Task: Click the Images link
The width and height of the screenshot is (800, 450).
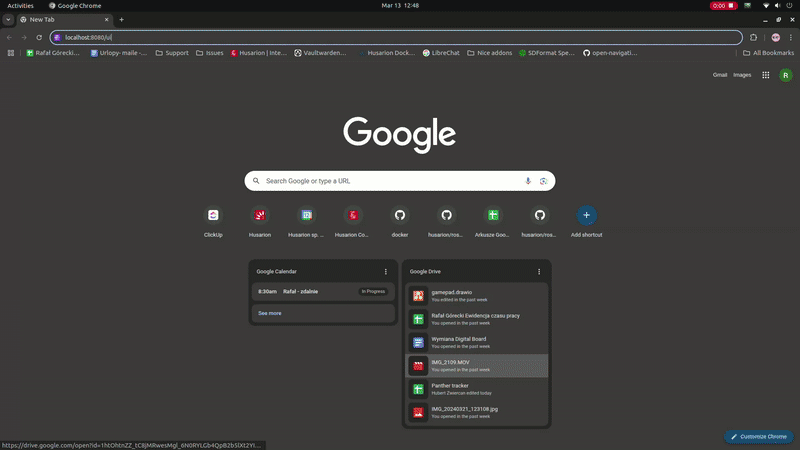Action: (742, 75)
